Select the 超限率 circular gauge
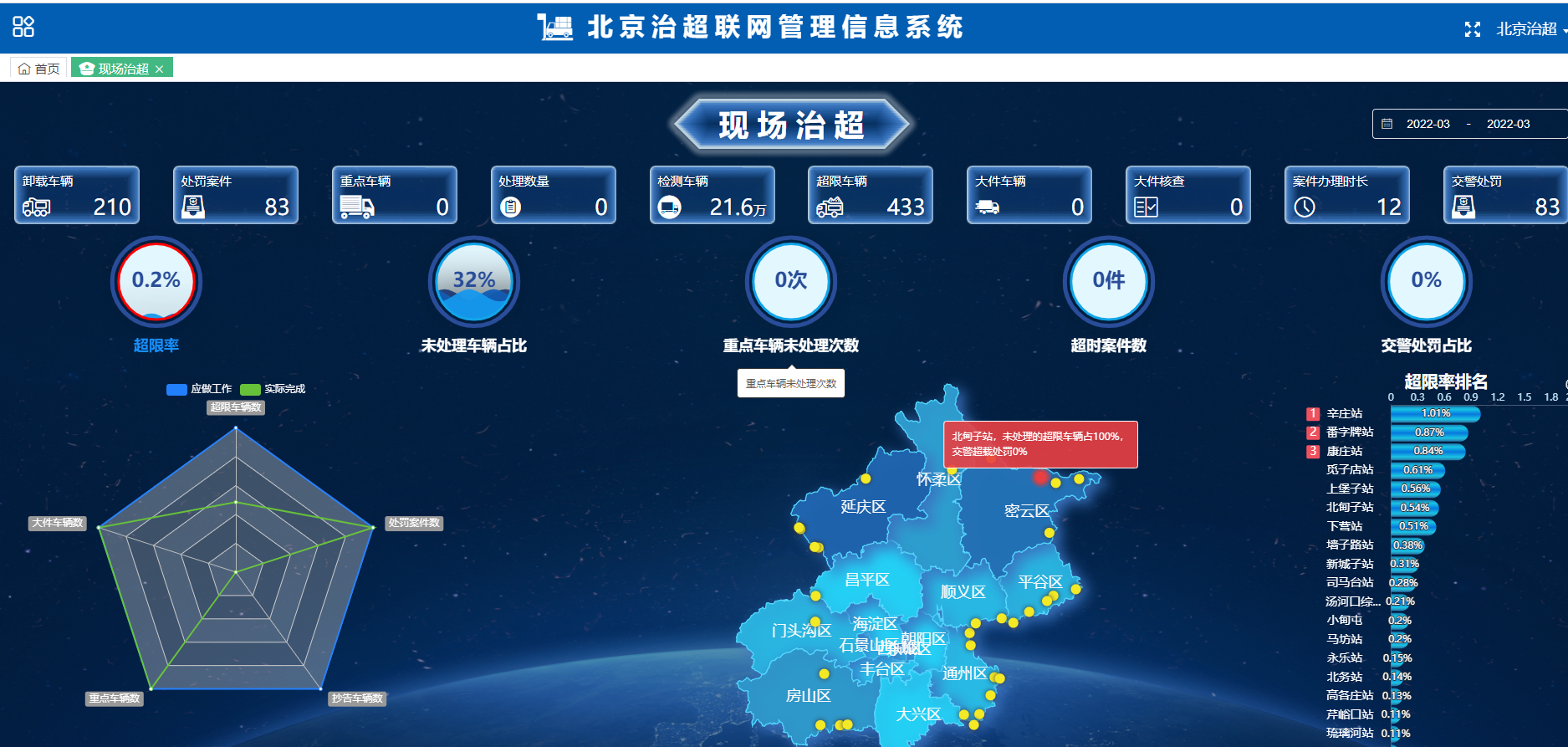Image resolution: width=1568 pixels, height=747 pixels. pyautogui.click(x=156, y=281)
